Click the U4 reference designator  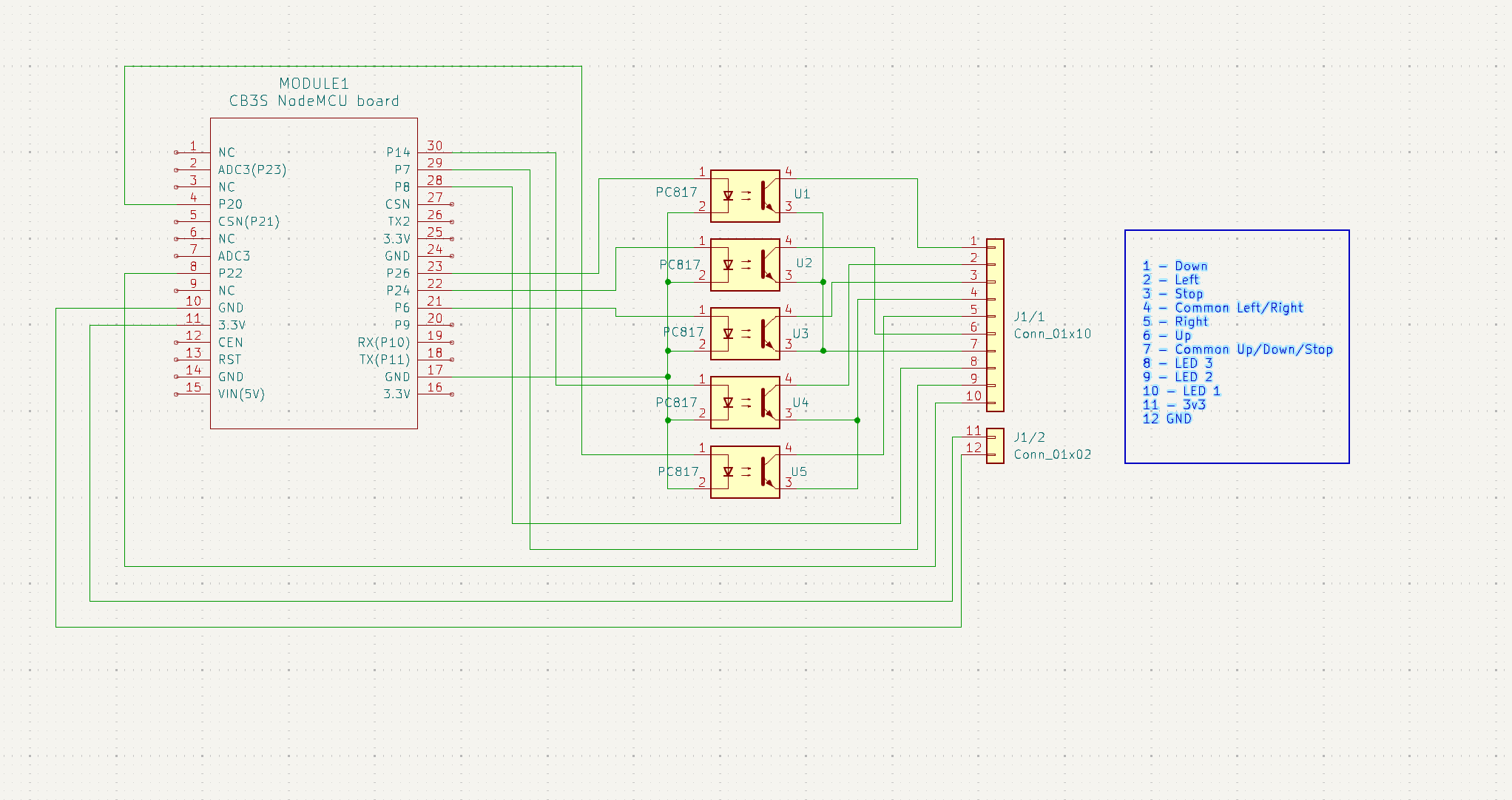tap(800, 403)
